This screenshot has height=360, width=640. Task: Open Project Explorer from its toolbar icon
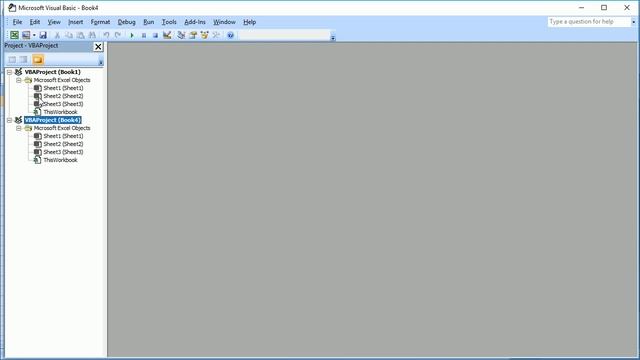pos(181,36)
